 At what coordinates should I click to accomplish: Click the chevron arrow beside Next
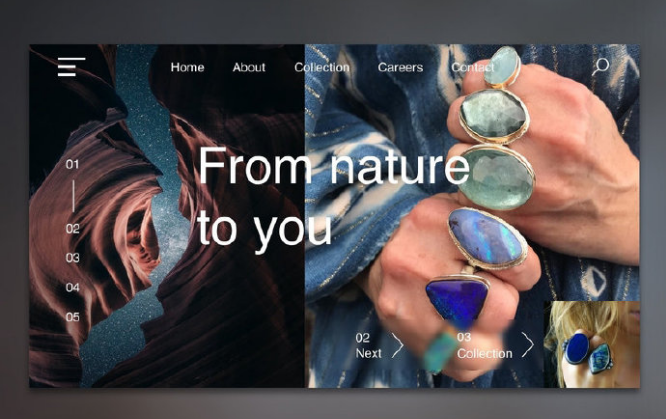[397, 345]
